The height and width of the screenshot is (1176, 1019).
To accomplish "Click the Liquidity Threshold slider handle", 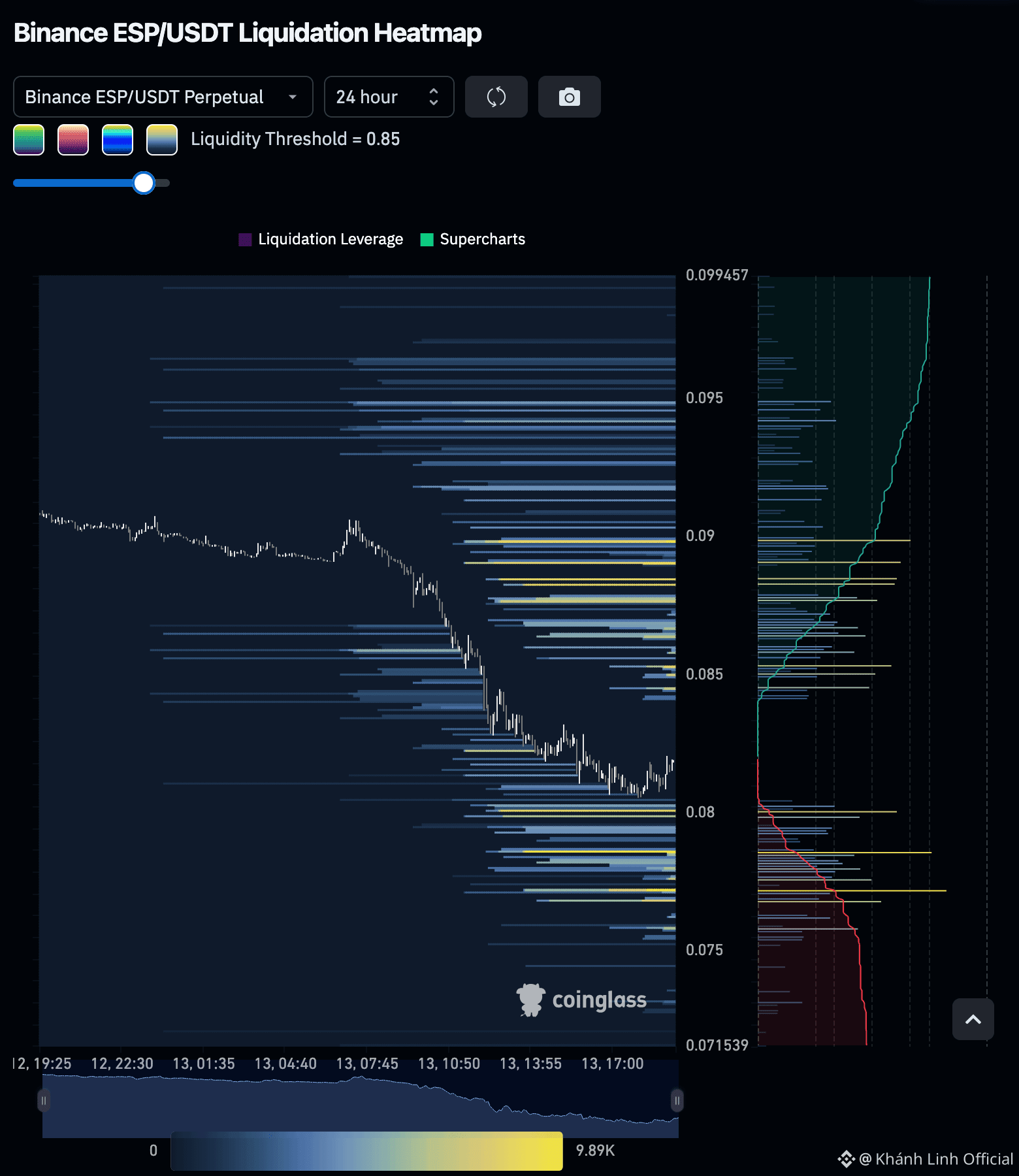I will (144, 183).
